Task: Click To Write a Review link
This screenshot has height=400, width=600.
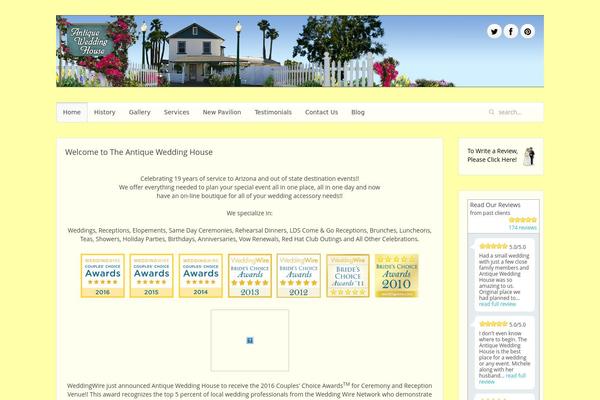Action: [x=492, y=155]
